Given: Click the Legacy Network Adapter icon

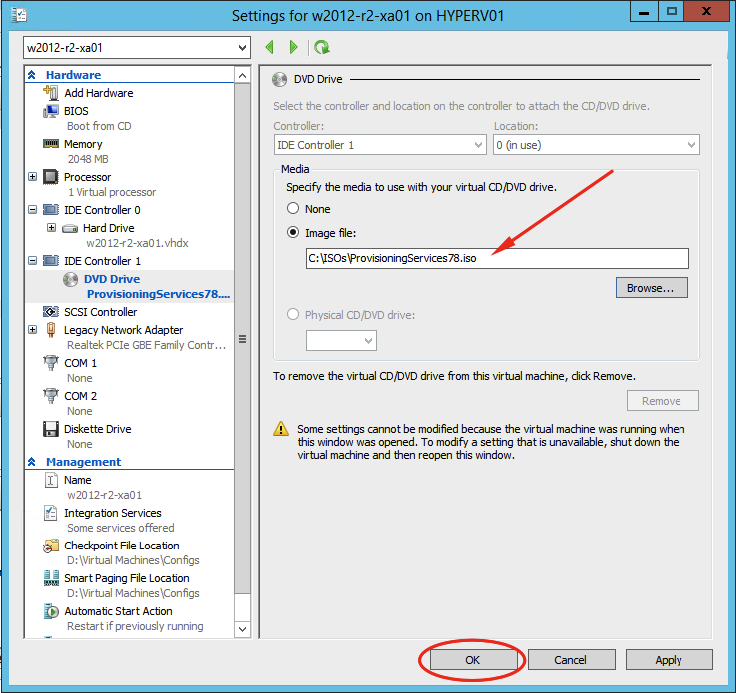Looking at the screenshot, I should coord(51,330).
